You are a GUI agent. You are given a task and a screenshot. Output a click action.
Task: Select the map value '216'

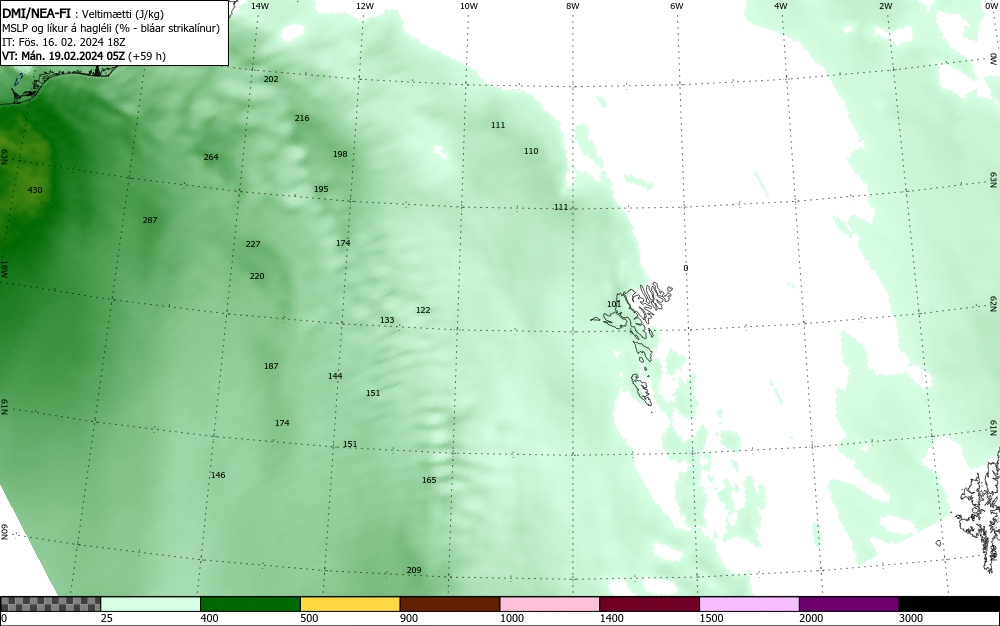[302, 118]
